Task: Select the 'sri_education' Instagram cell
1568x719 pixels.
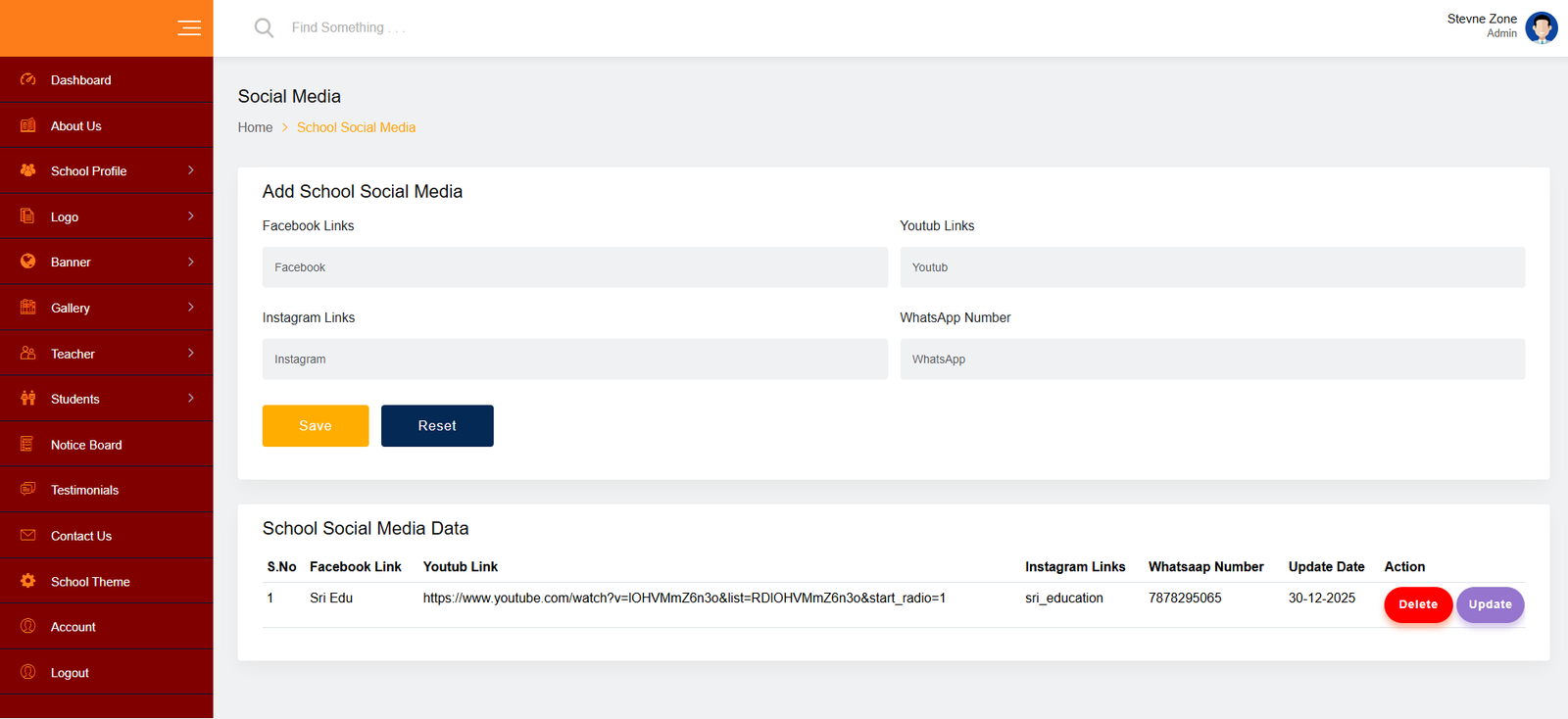Action: click(x=1064, y=598)
